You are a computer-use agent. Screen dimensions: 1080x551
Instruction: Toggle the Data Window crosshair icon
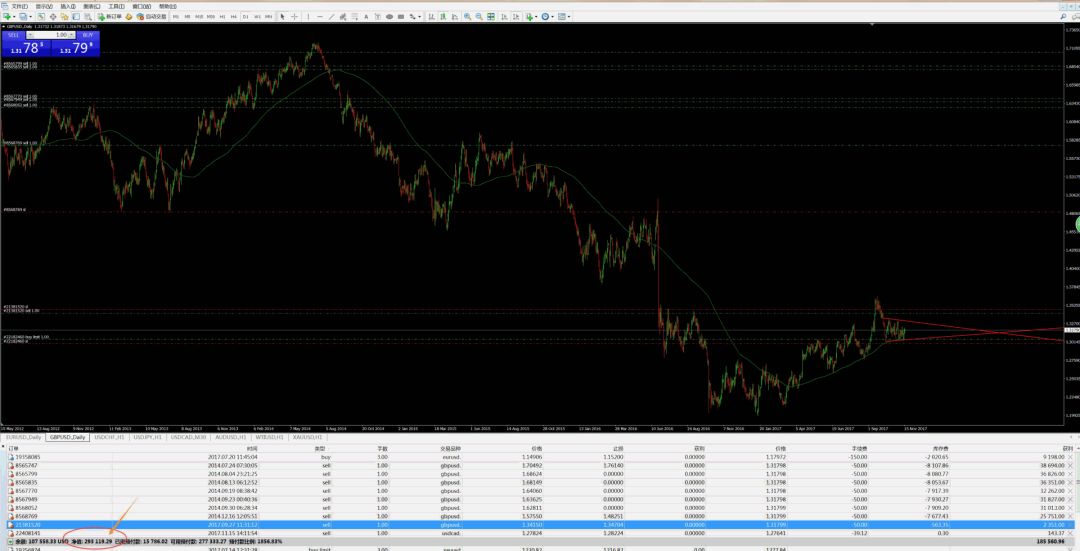pyautogui.click(x=53, y=17)
